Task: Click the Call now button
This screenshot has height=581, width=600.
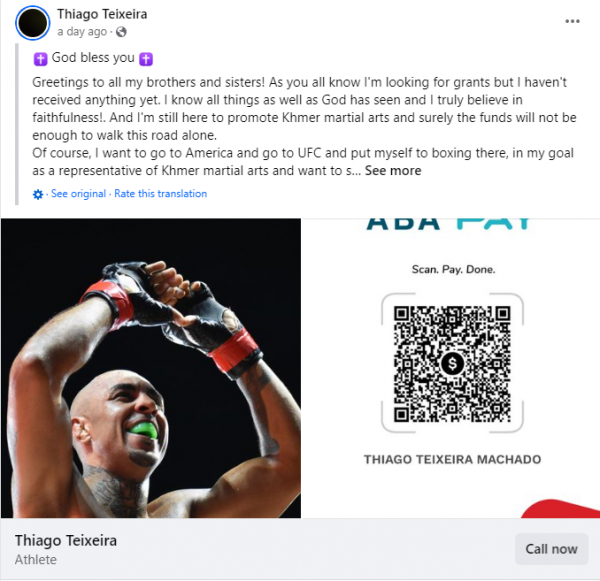Action: tap(551, 549)
